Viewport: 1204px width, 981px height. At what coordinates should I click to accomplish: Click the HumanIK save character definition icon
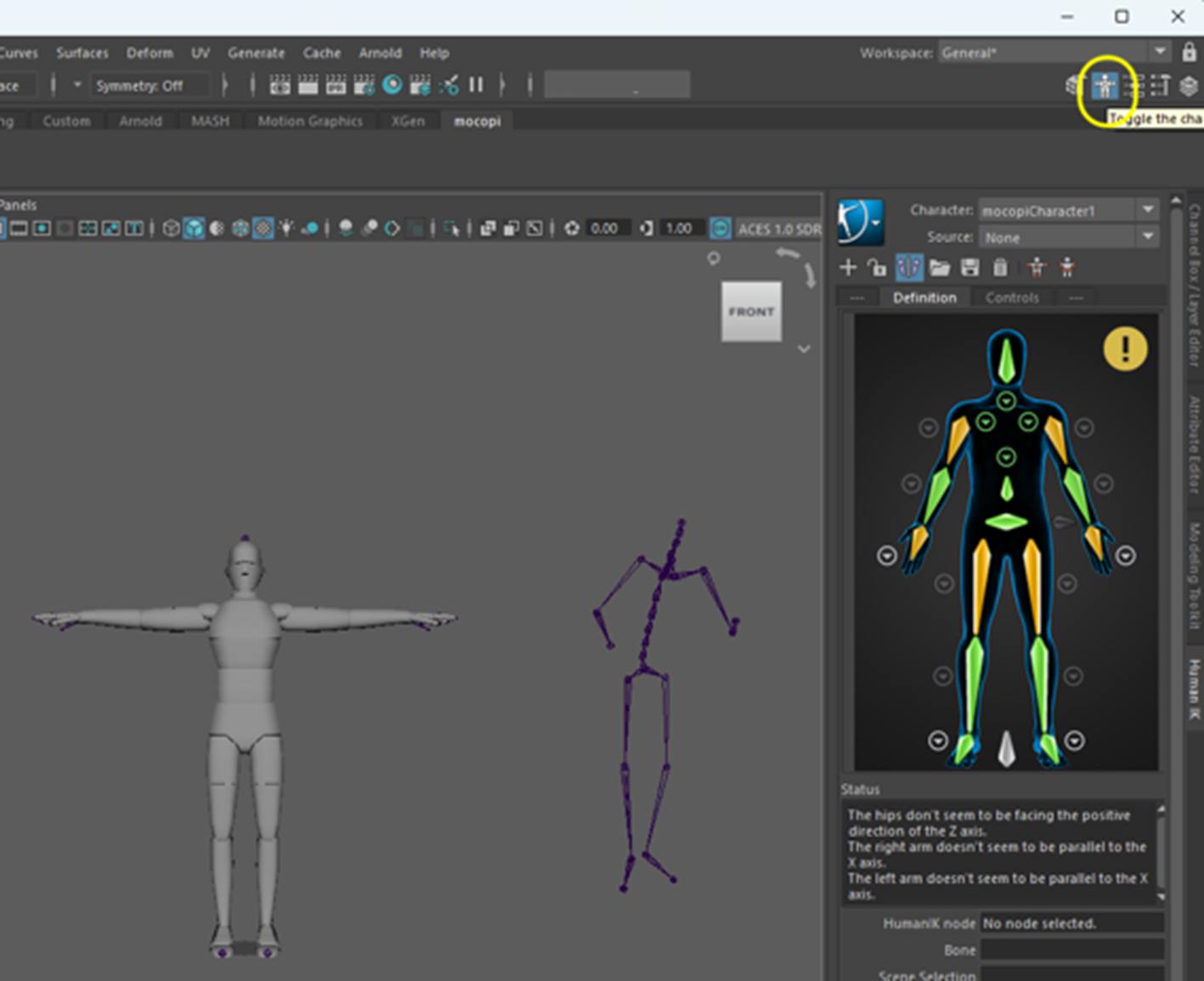[x=969, y=268]
